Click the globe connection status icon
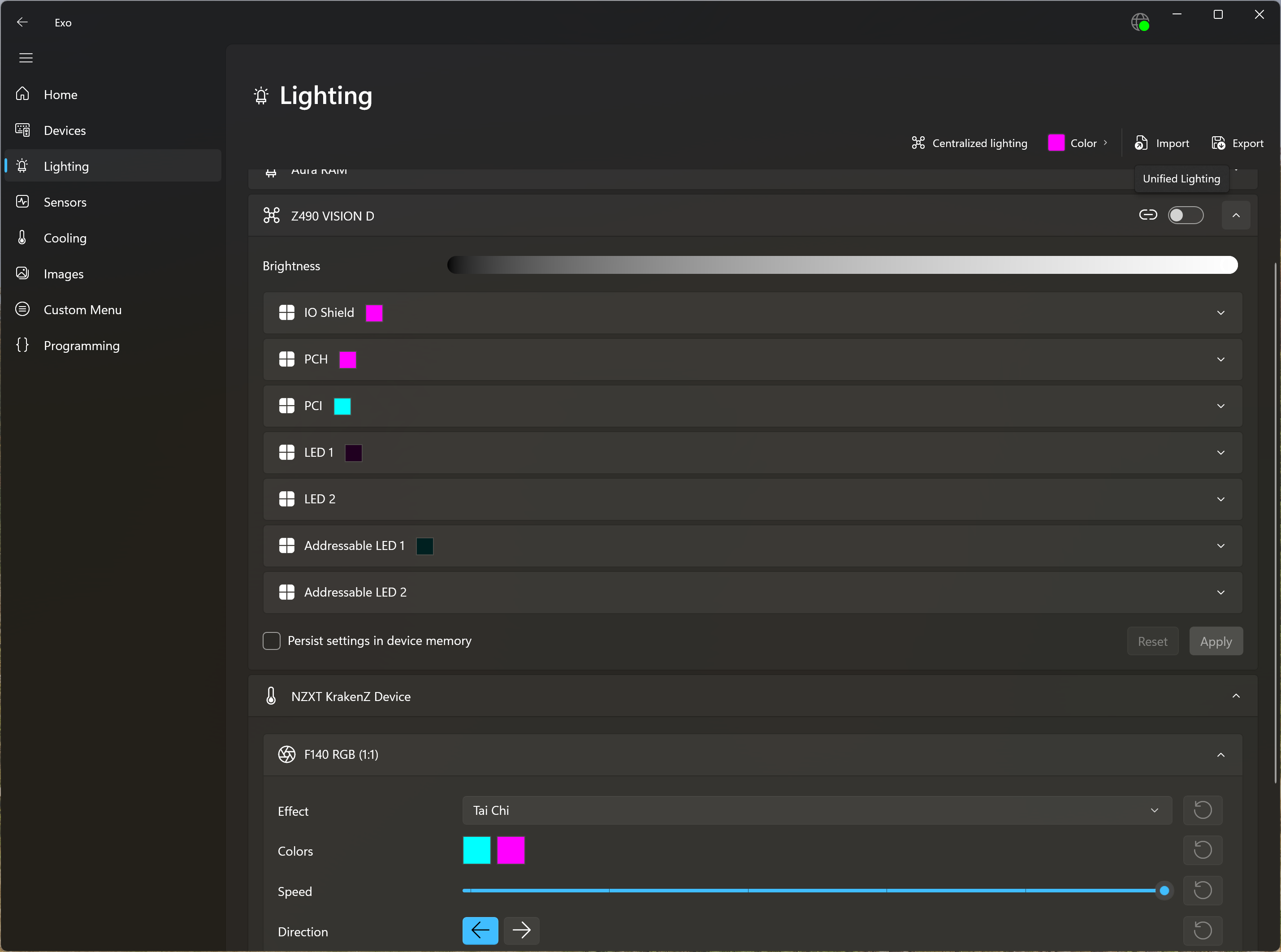Image resolution: width=1281 pixels, height=952 pixels. coord(1139,22)
